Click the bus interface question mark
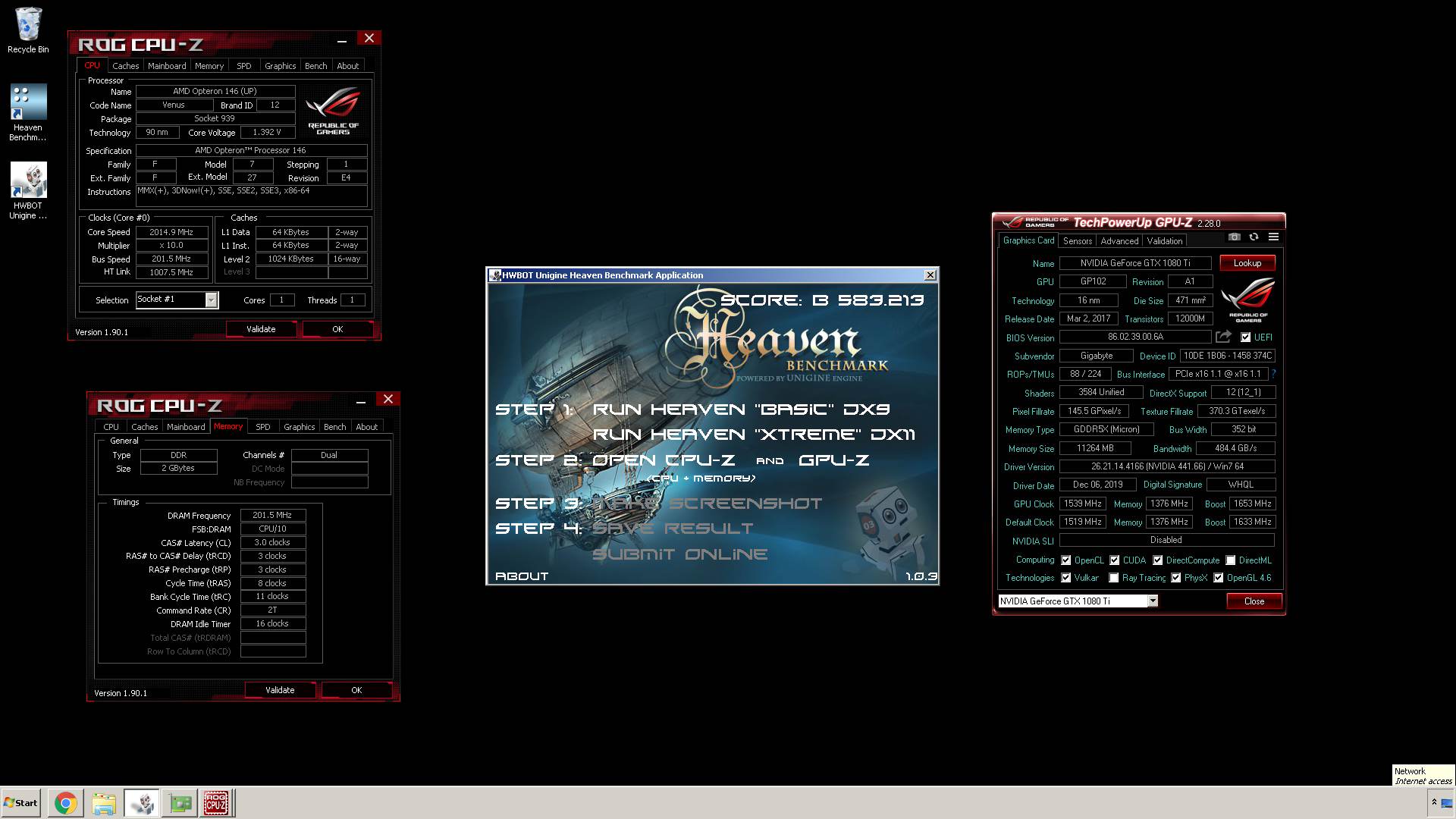The height and width of the screenshot is (819, 1456). (x=1273, y=374)
